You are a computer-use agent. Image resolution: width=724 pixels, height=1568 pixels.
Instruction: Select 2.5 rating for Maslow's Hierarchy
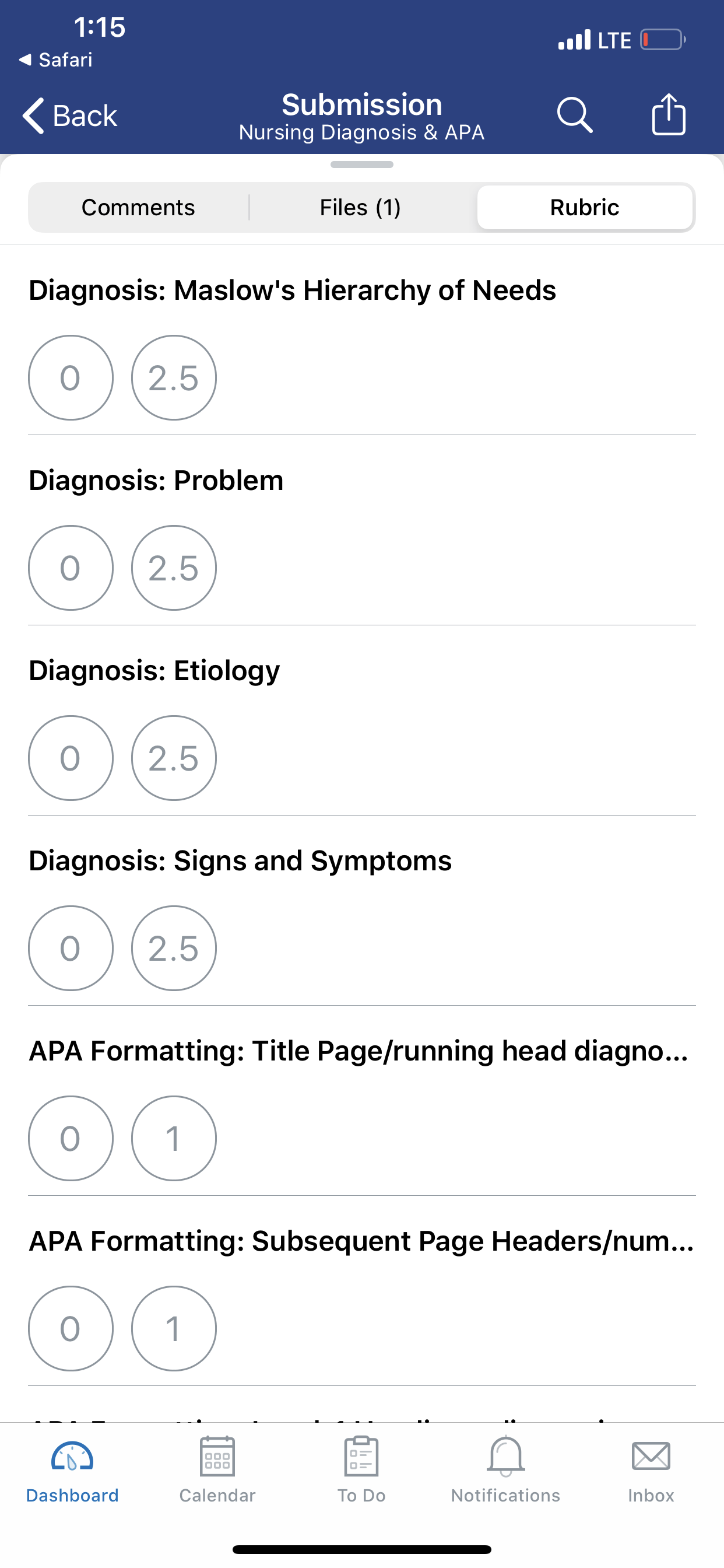(174, 377)
